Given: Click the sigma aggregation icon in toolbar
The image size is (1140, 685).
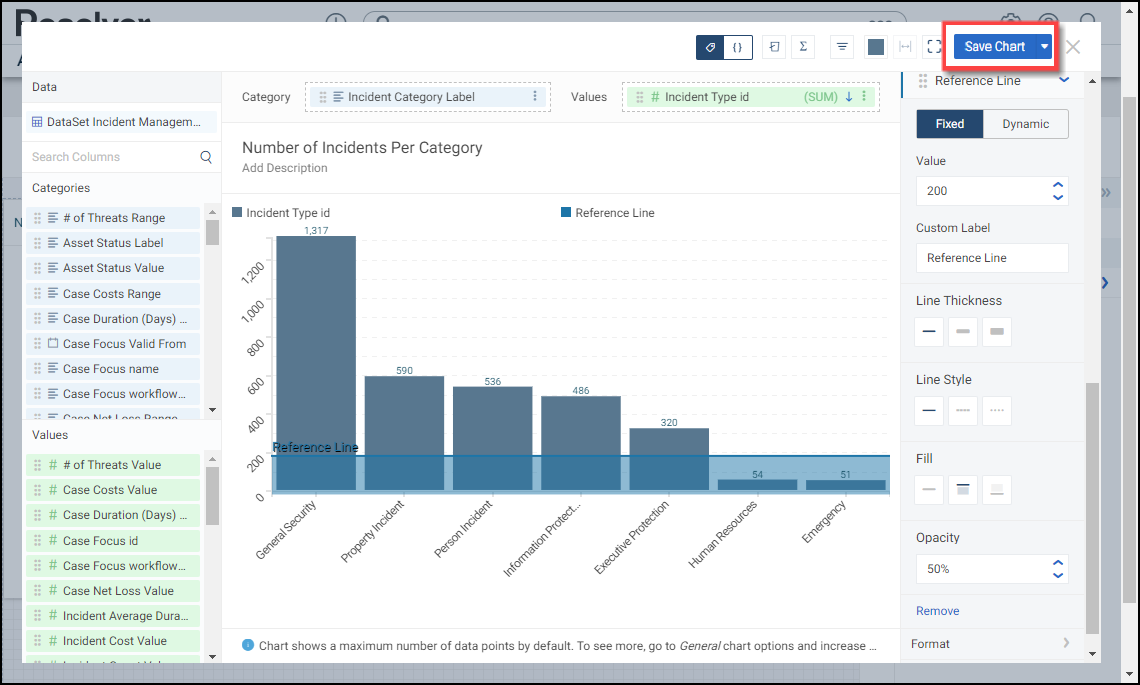Looking at the screenshot, I should pyautogui.click(x=803, y=47).
